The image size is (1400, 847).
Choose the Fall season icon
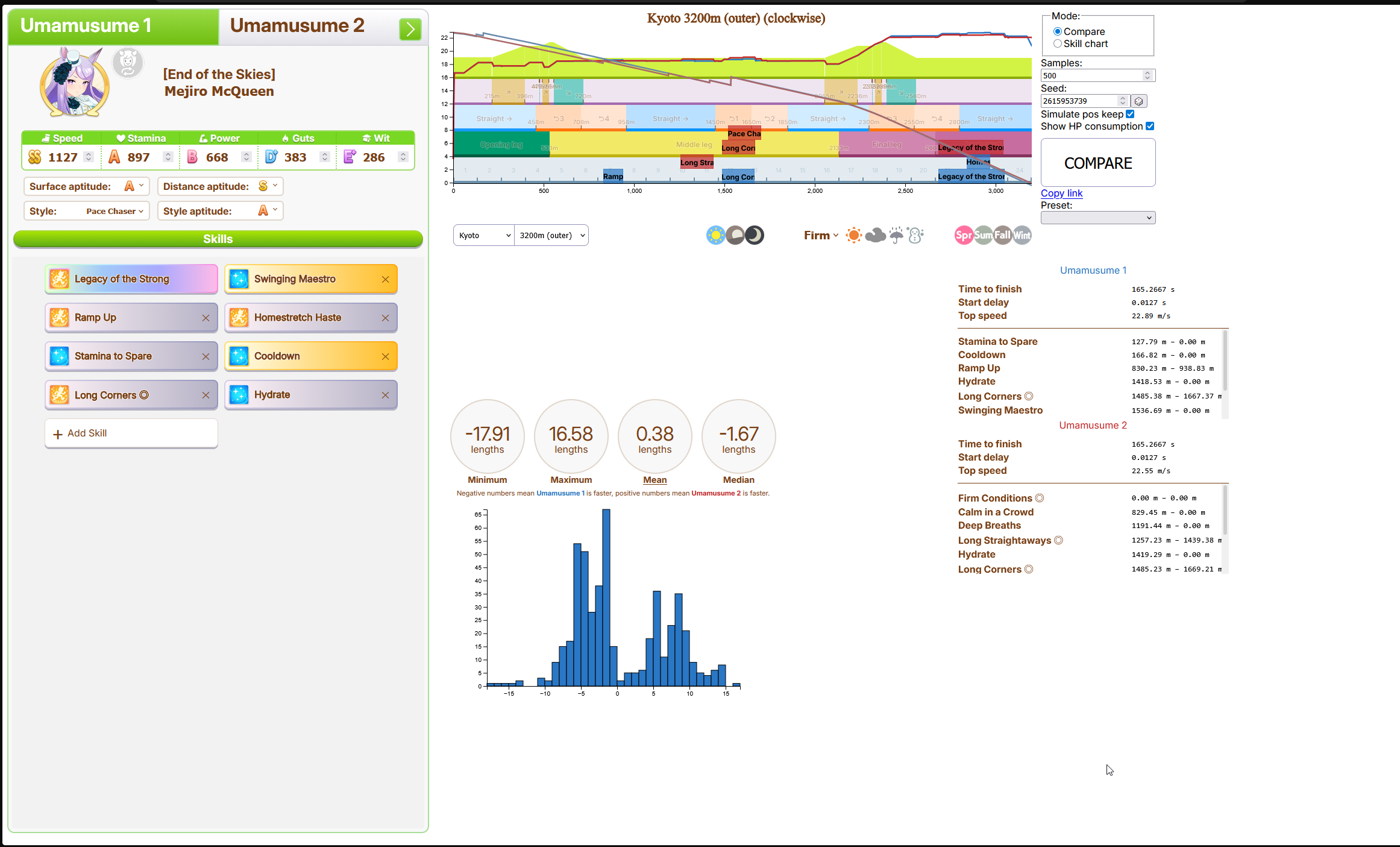click(1003, 235)
